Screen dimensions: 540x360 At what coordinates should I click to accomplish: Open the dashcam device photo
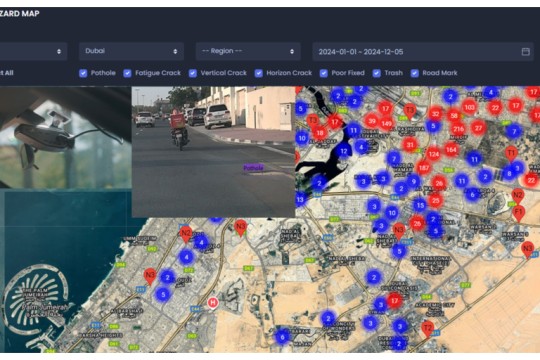coord(66,137)
